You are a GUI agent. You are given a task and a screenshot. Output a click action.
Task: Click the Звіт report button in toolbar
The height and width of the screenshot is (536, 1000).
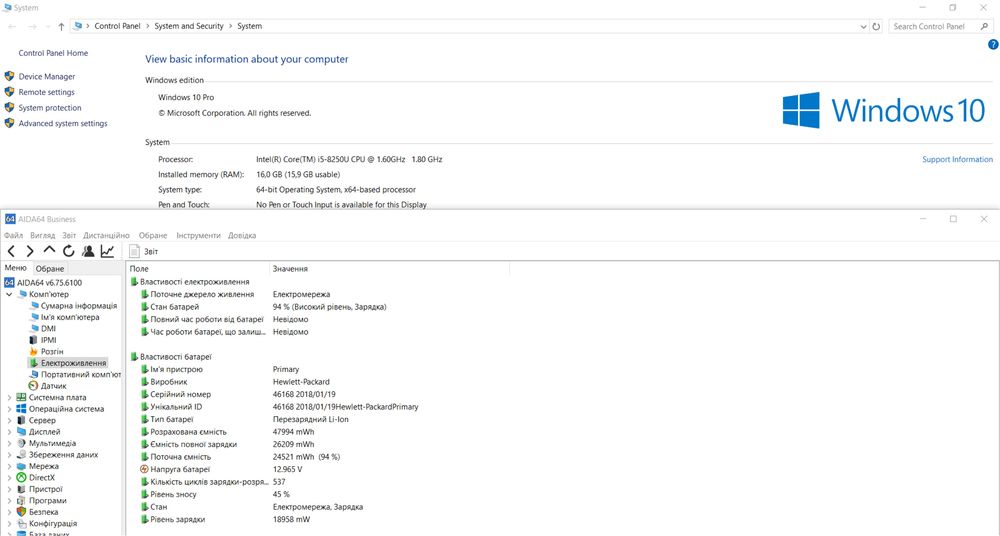(x=143, y=251)
